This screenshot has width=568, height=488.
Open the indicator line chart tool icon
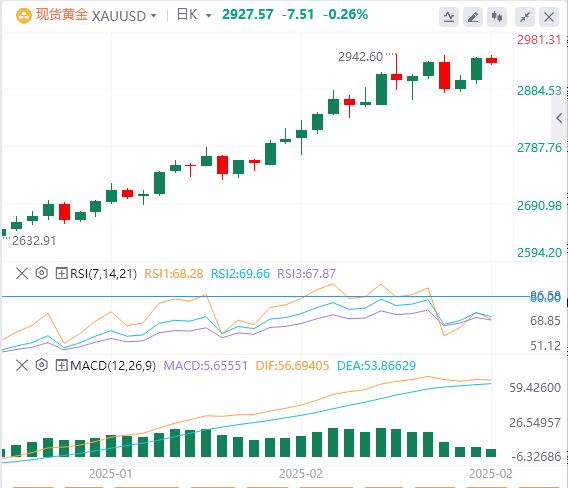tap(449, 17)
